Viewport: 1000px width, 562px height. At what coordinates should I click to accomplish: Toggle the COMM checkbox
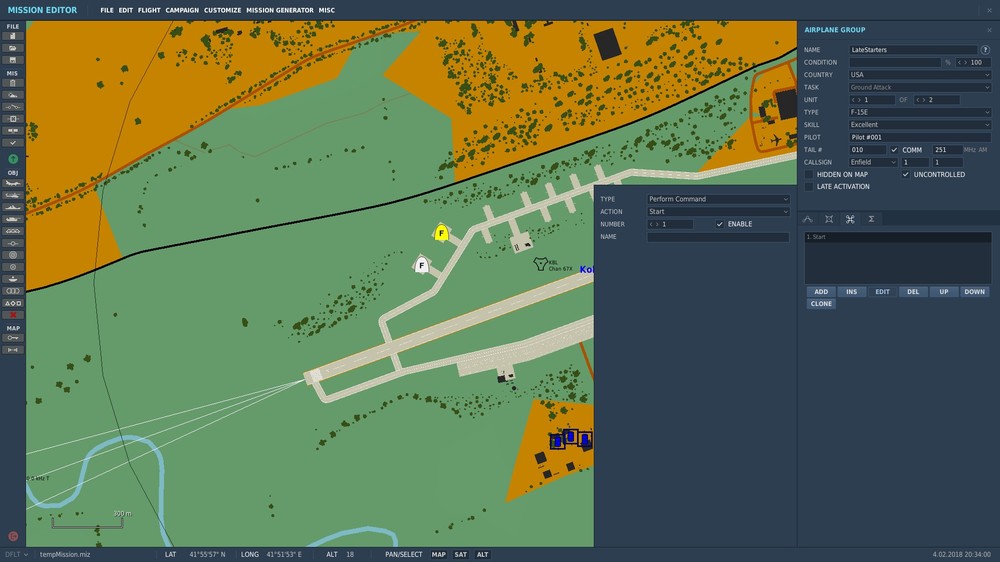[x=894, y=150]
